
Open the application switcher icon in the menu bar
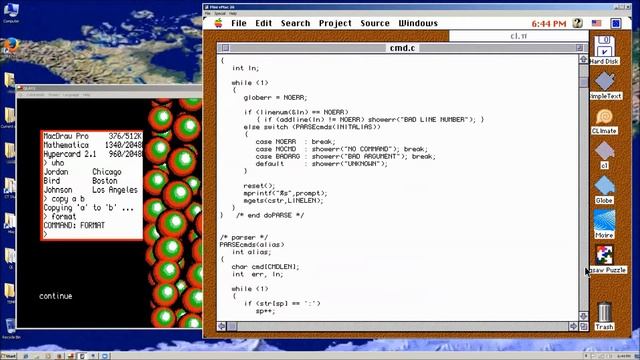click(x=616, y=23)
